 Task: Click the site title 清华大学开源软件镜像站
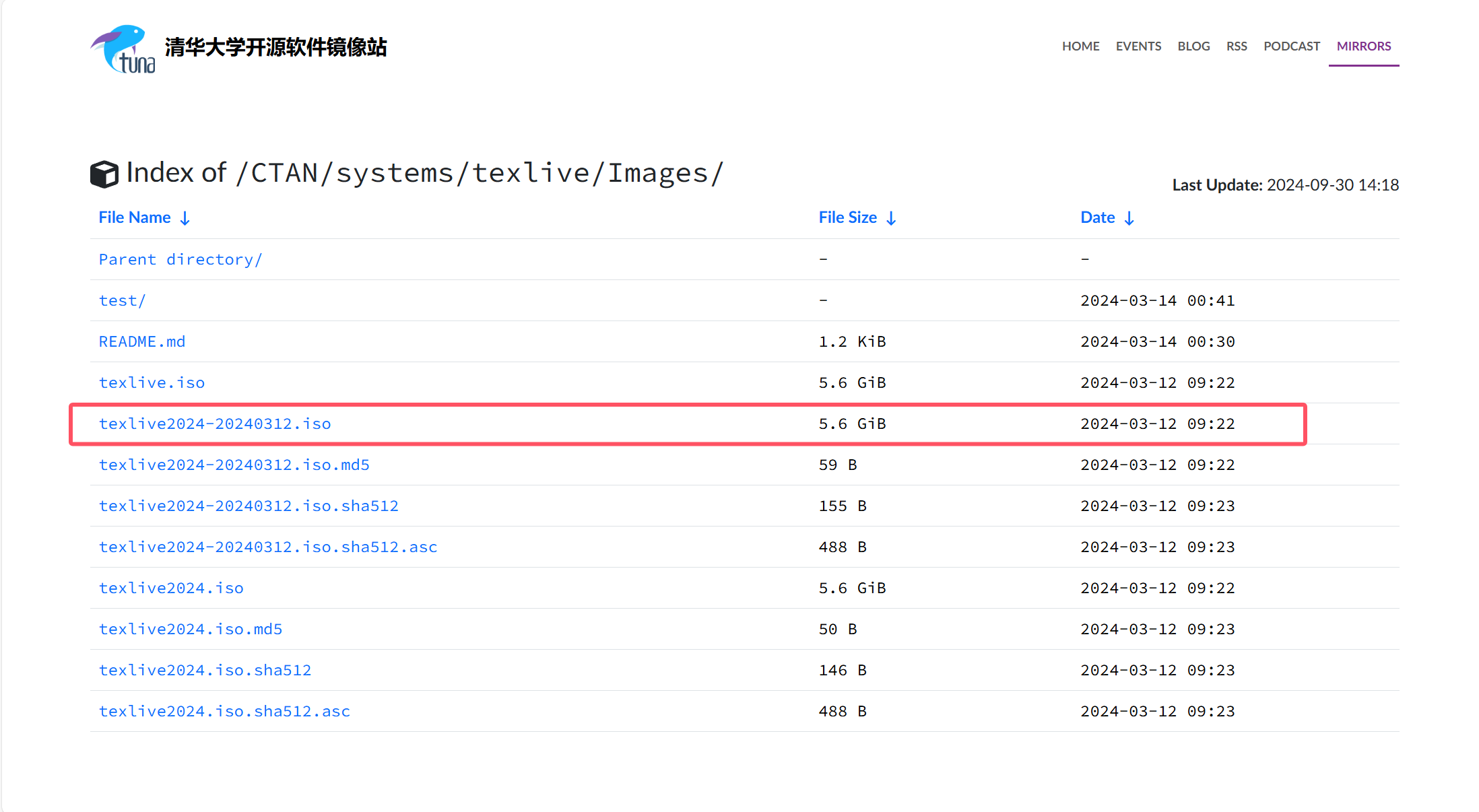click(275, 47)
